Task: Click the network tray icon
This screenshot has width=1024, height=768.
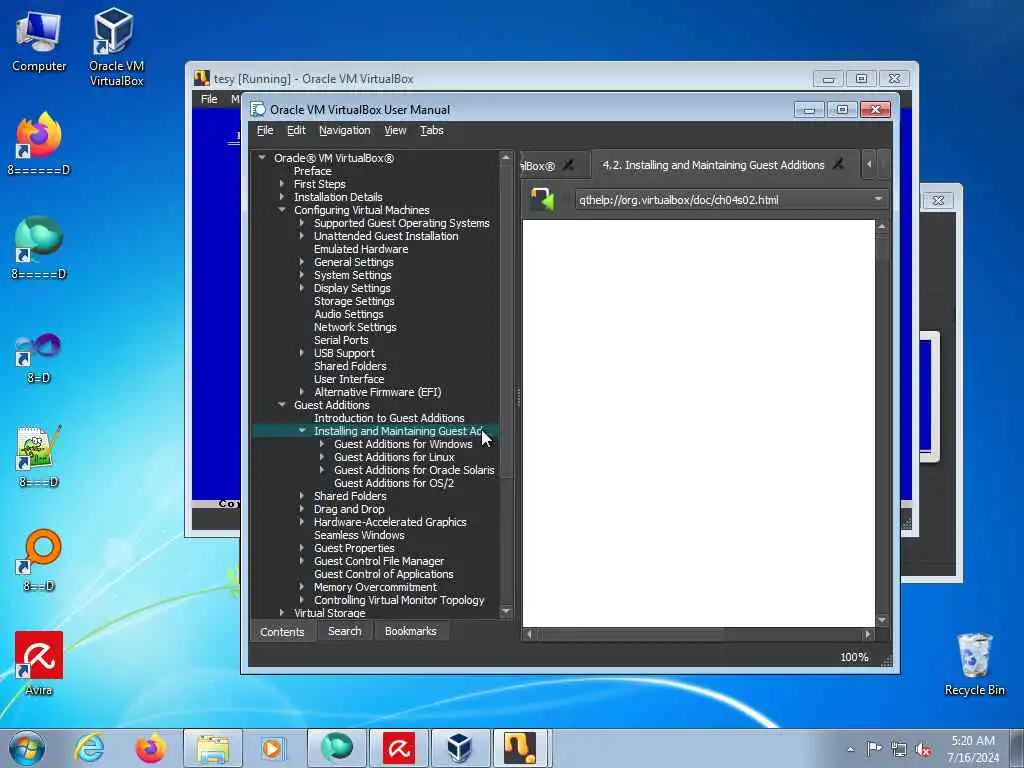Action: [899, 750]
